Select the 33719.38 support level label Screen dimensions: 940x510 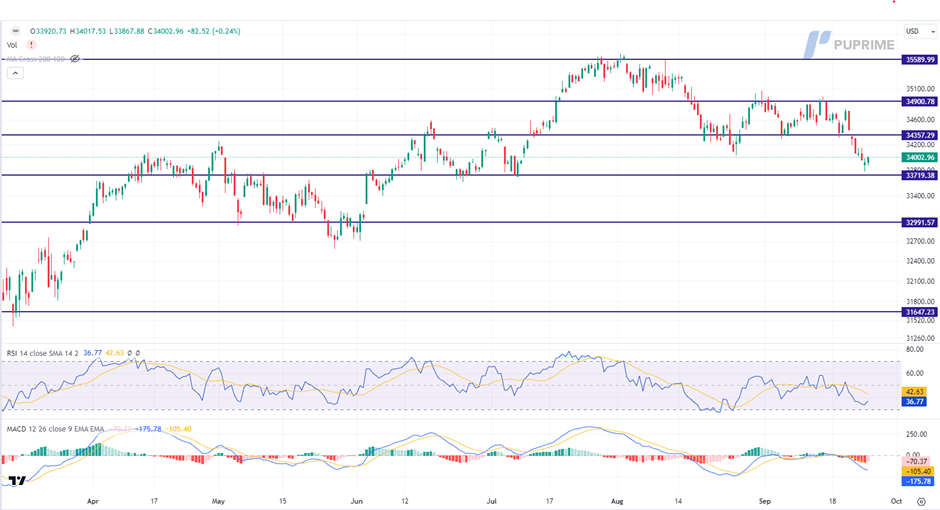tap(918, 175)
